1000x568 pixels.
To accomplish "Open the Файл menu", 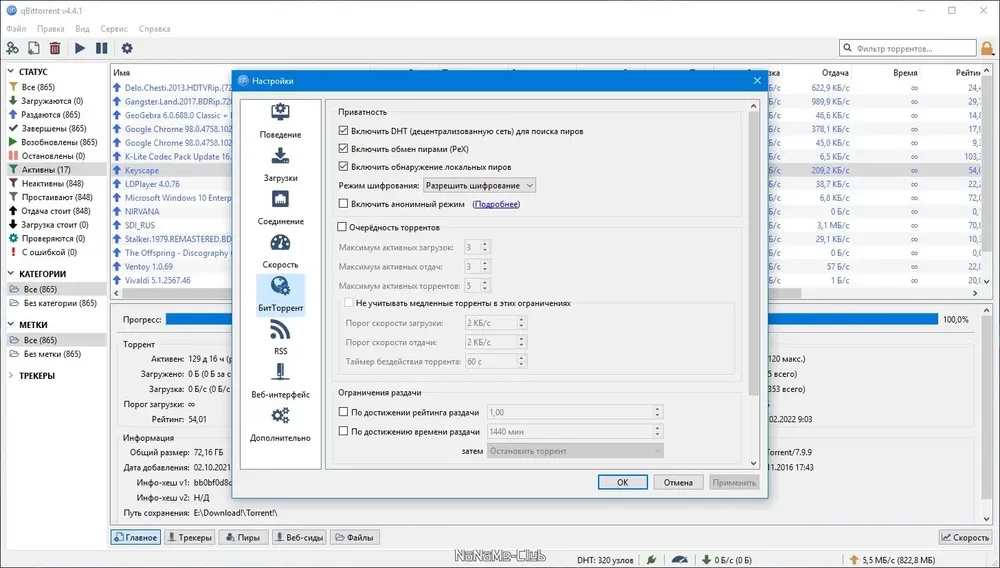I will click(x=16, y=29).
